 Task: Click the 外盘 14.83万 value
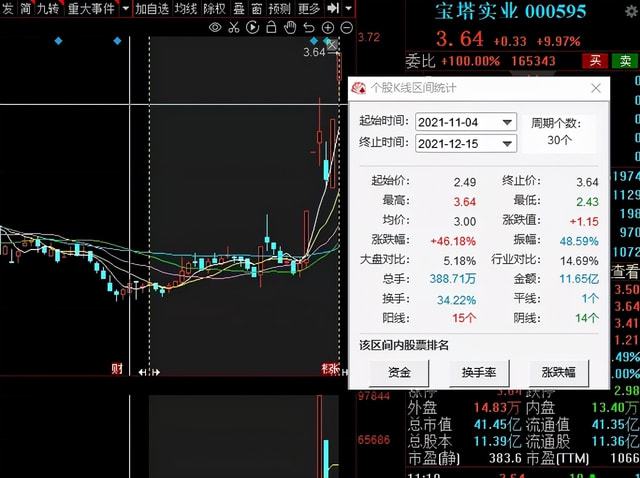coord(496,407)
